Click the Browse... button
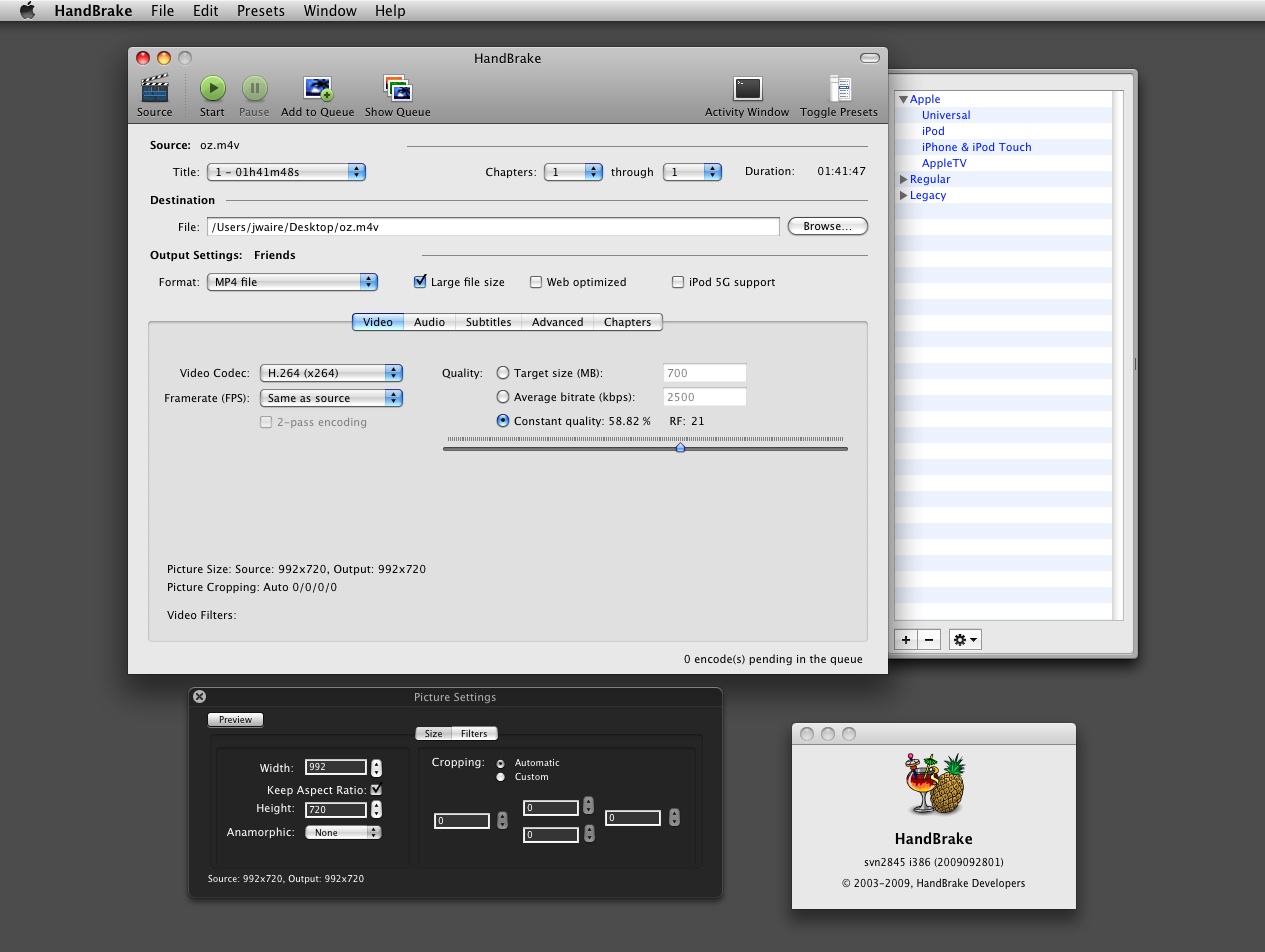The image size is (1265, 952). (x=828, y=226)
